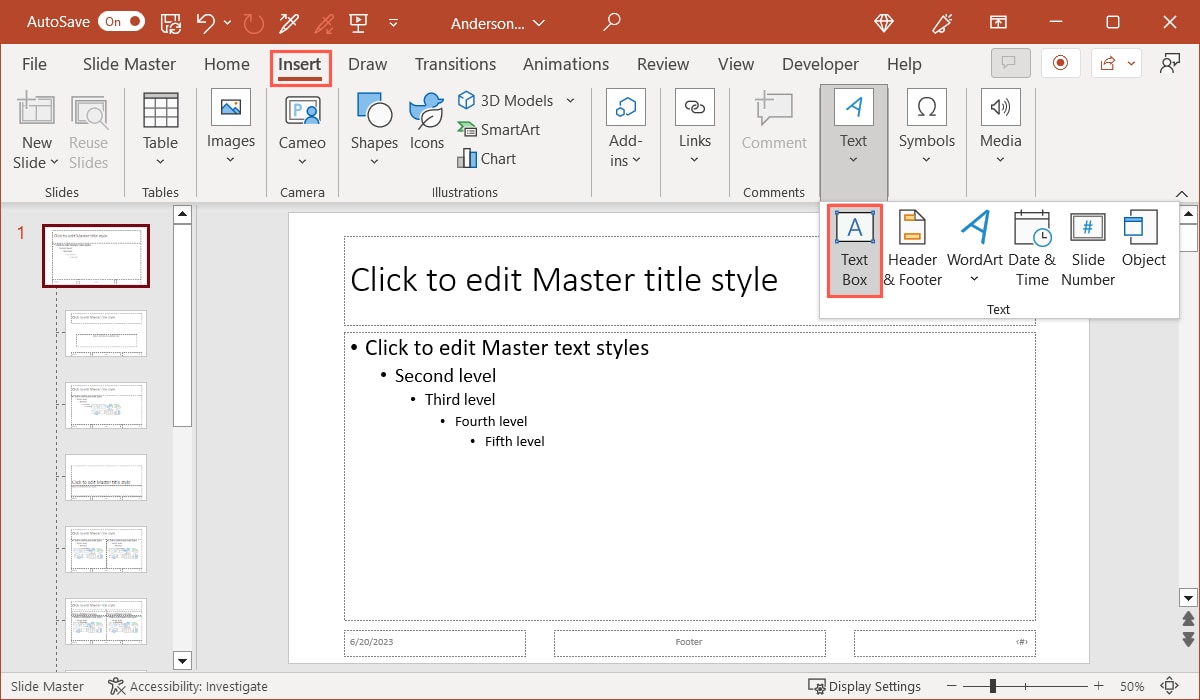Viewport: 1200px width, 700px height.
Task: Start a presentation recording
Action: point(1060,62)
